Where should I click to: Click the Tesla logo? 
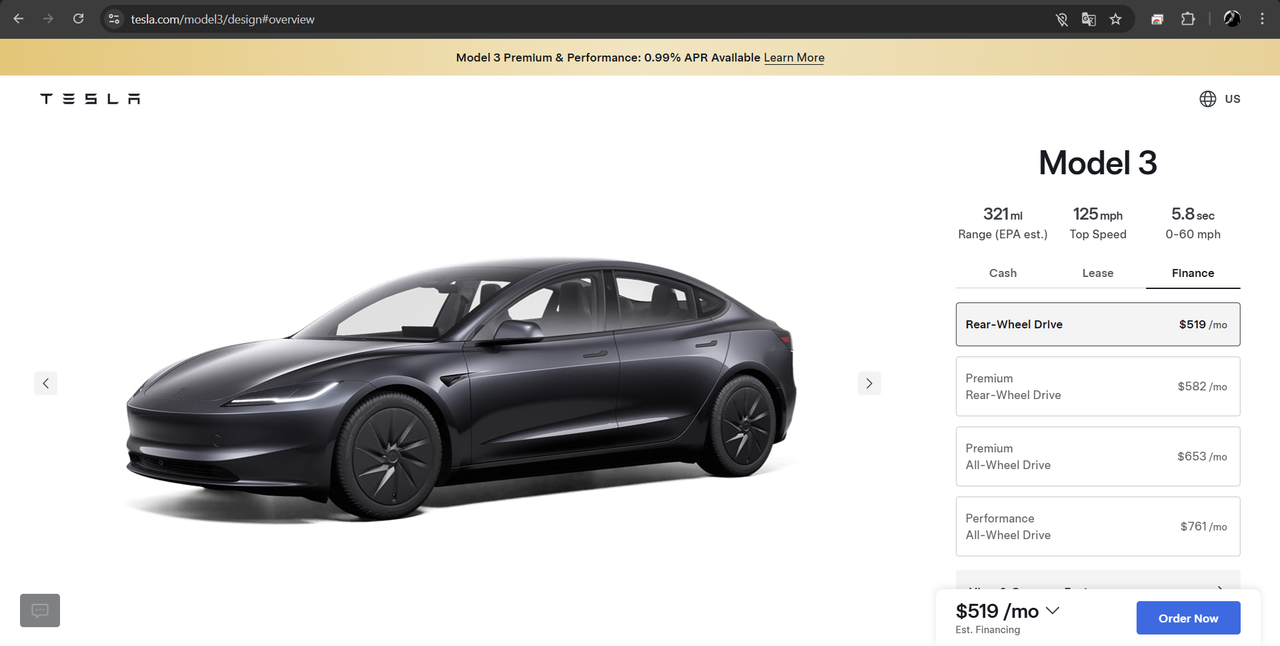tap(90, 99)
